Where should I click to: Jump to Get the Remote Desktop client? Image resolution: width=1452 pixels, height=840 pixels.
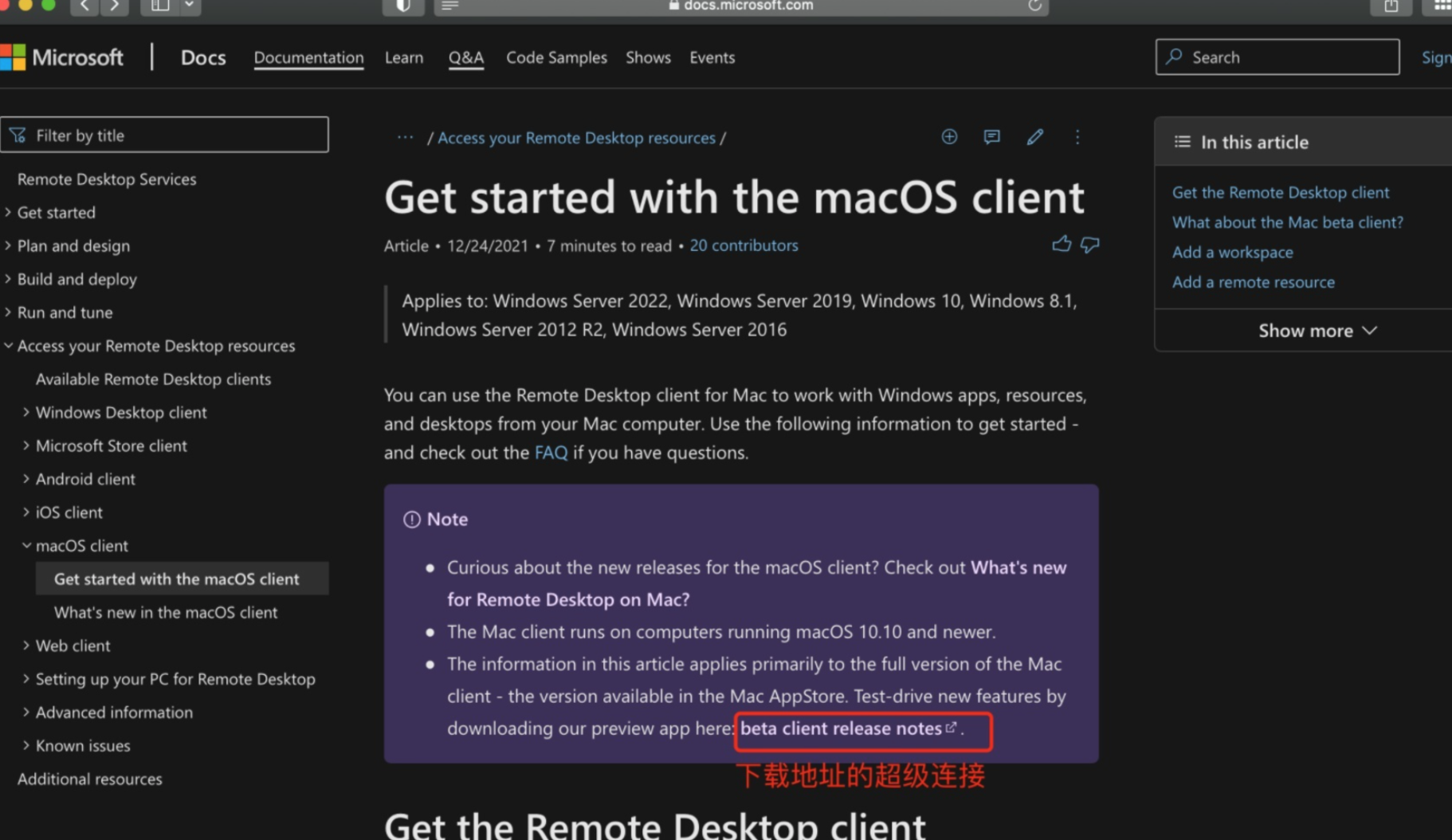[x=1281, y=192]
